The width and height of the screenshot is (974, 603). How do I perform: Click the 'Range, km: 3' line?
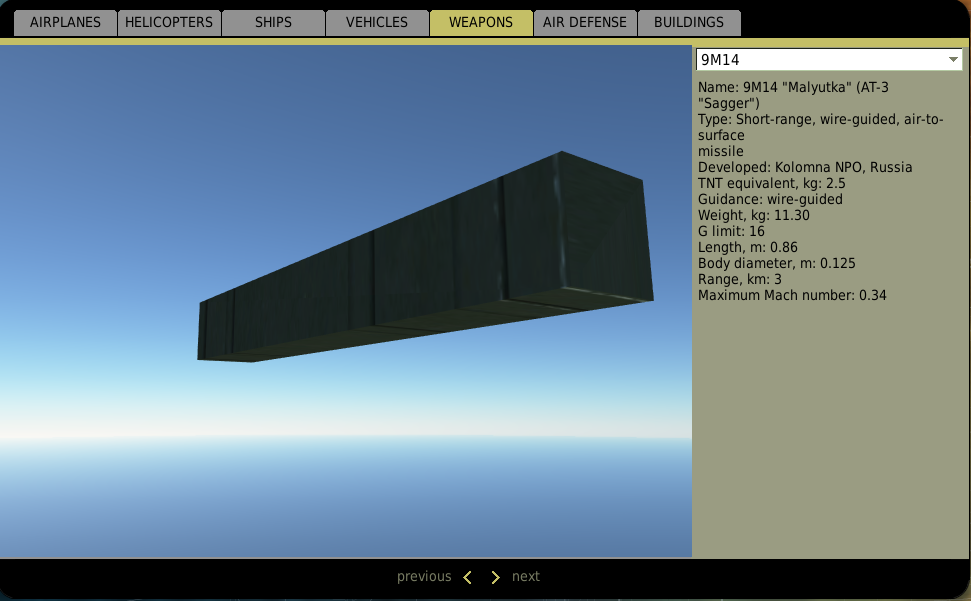coord(740,279)
